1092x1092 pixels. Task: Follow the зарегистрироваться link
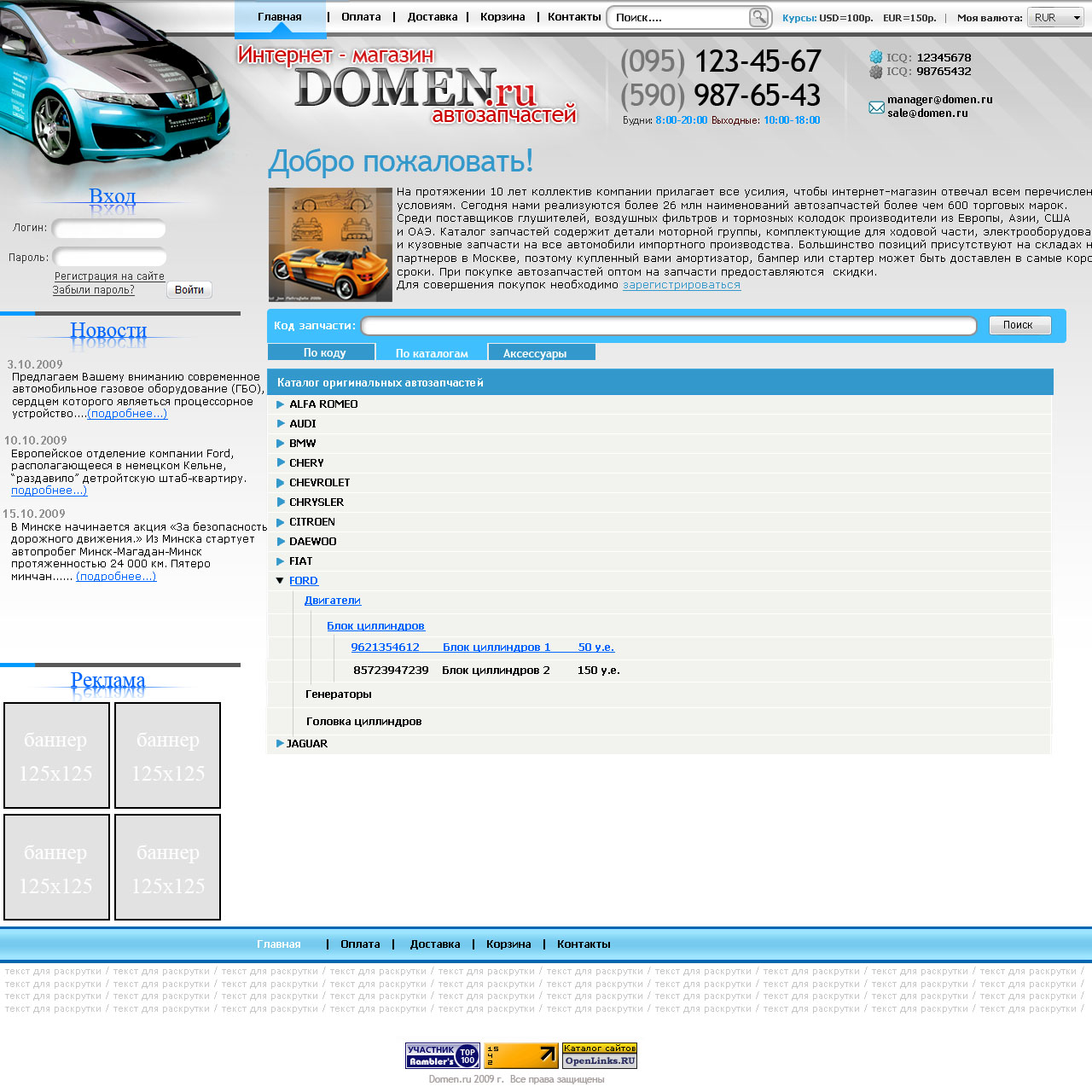[682, 285]
